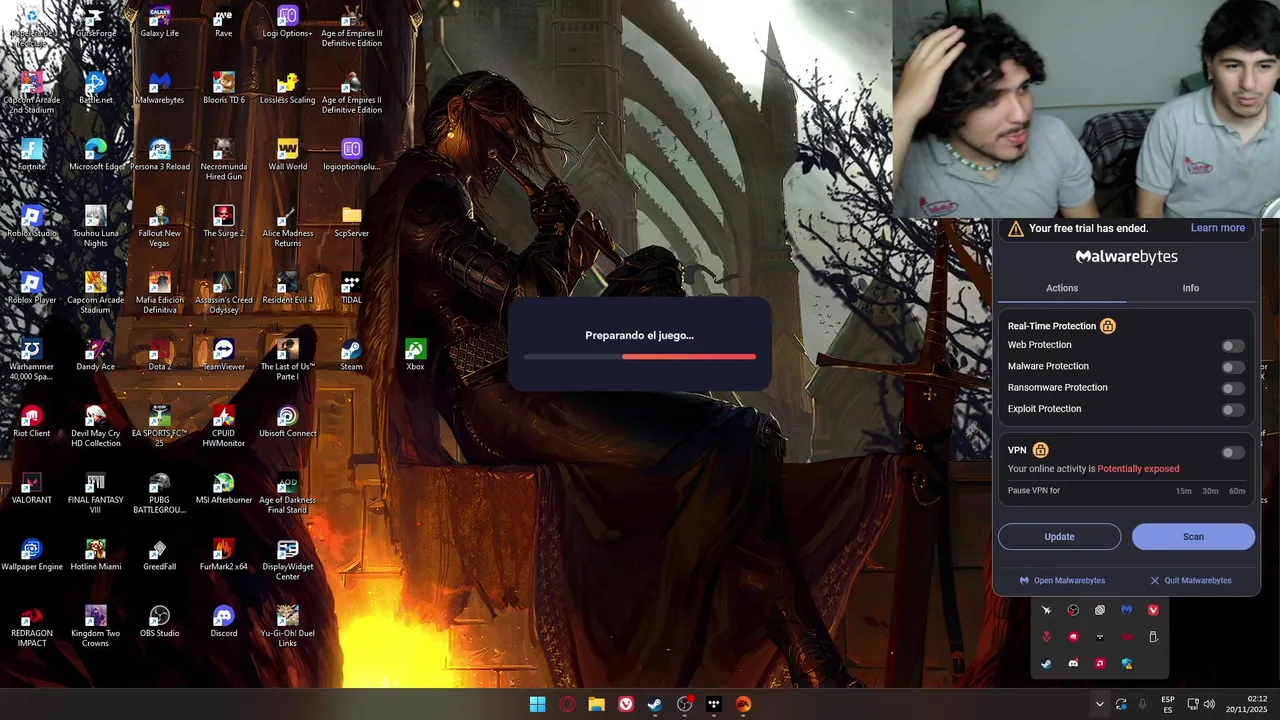Click the Scan button

click(x=1193, y=536)
